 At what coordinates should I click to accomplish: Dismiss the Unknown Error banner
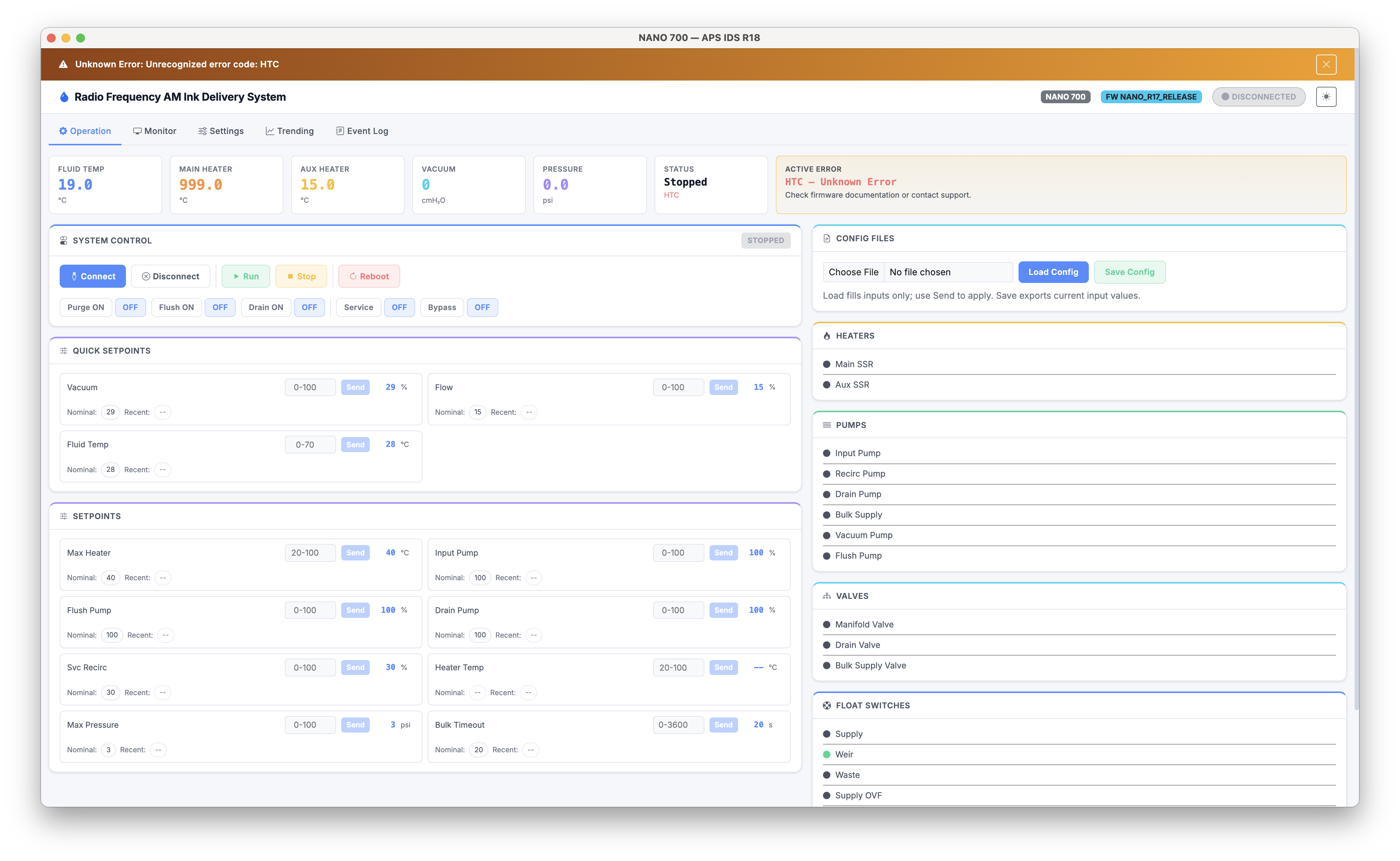[1326, 64]
